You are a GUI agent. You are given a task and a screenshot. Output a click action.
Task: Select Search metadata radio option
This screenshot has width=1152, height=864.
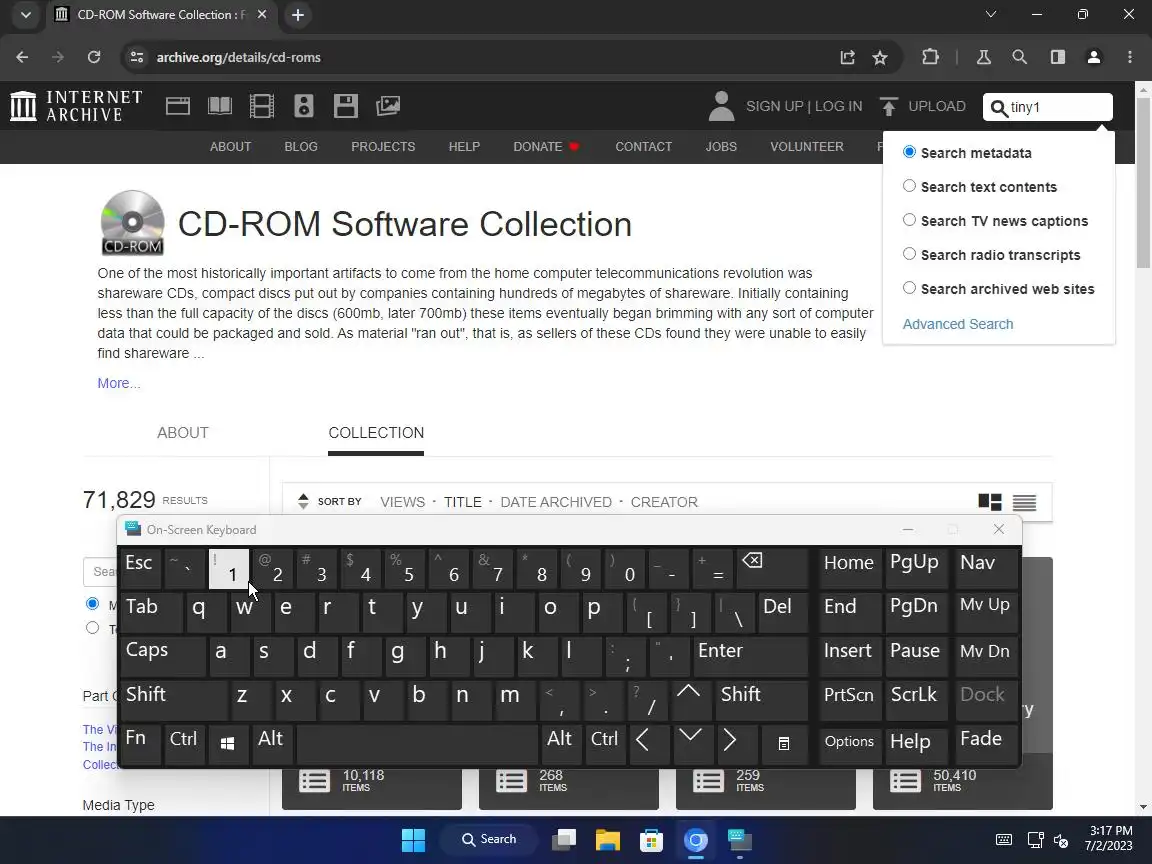[910, 152]
